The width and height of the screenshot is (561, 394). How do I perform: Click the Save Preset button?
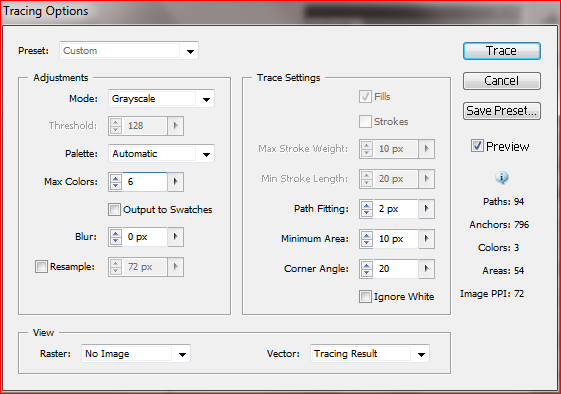click(502, 111)
